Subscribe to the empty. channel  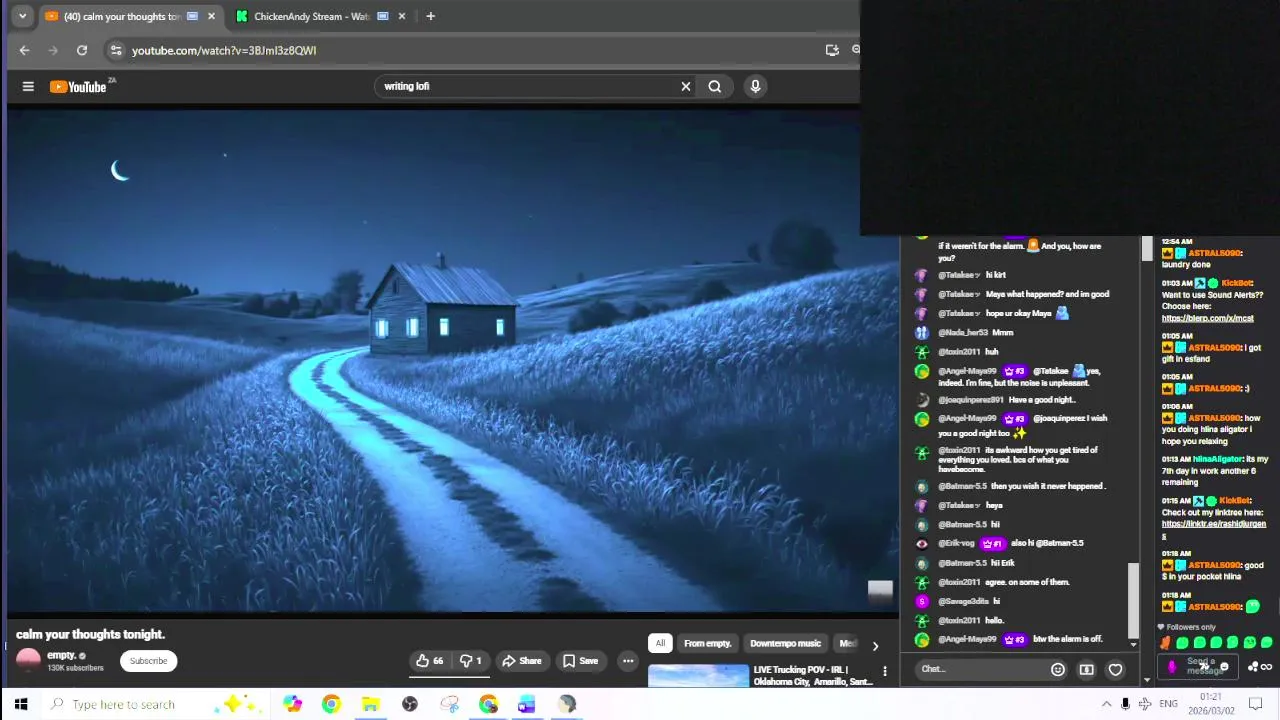(x=148, y=661)
